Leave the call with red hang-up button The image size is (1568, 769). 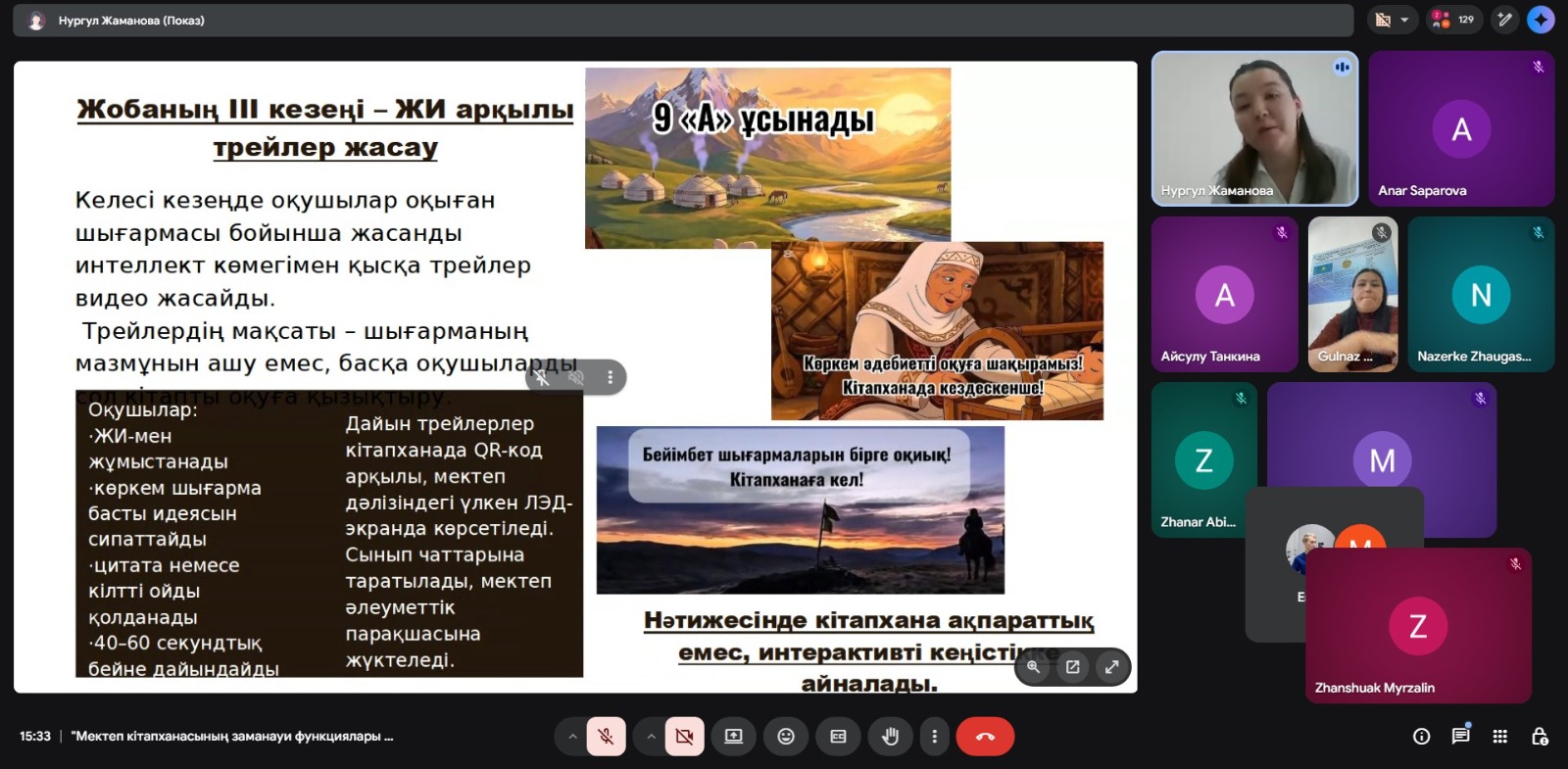pyautogui.click(x=985, y=737)
